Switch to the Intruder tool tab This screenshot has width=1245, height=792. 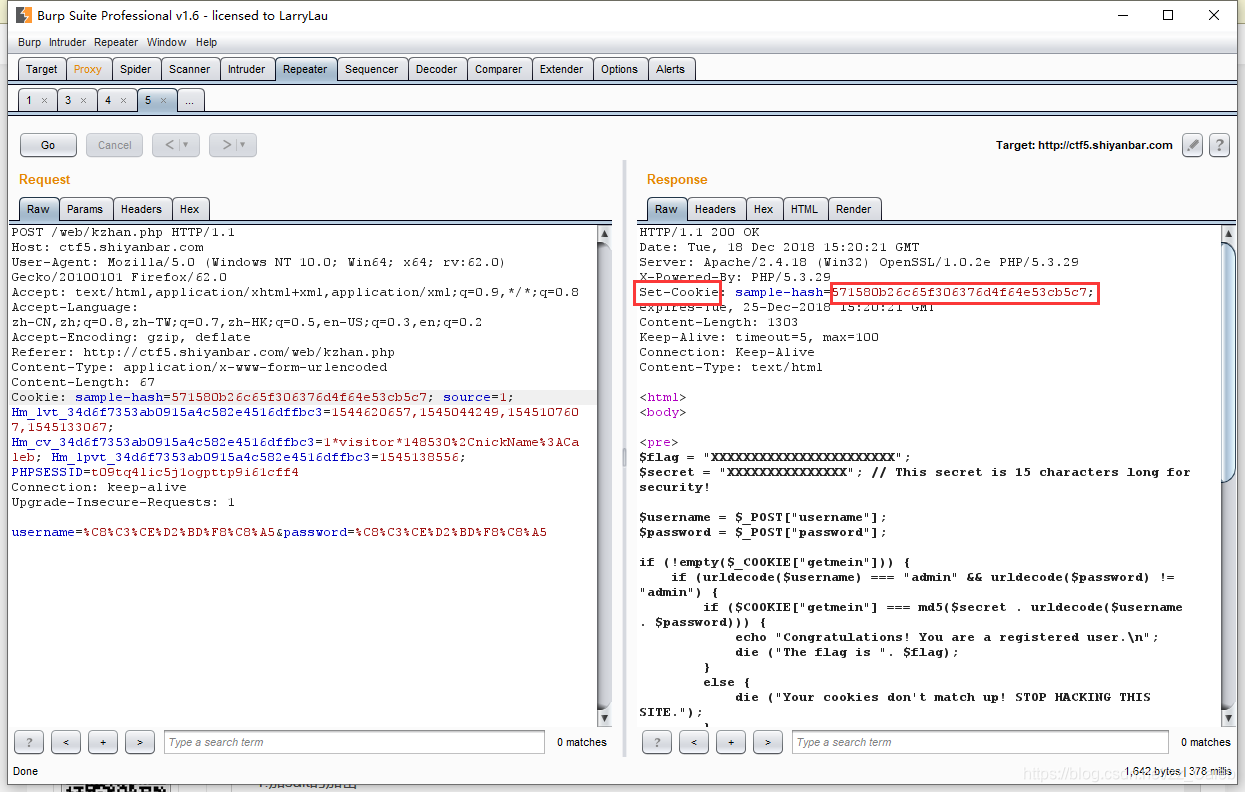[x=247, y=69]
